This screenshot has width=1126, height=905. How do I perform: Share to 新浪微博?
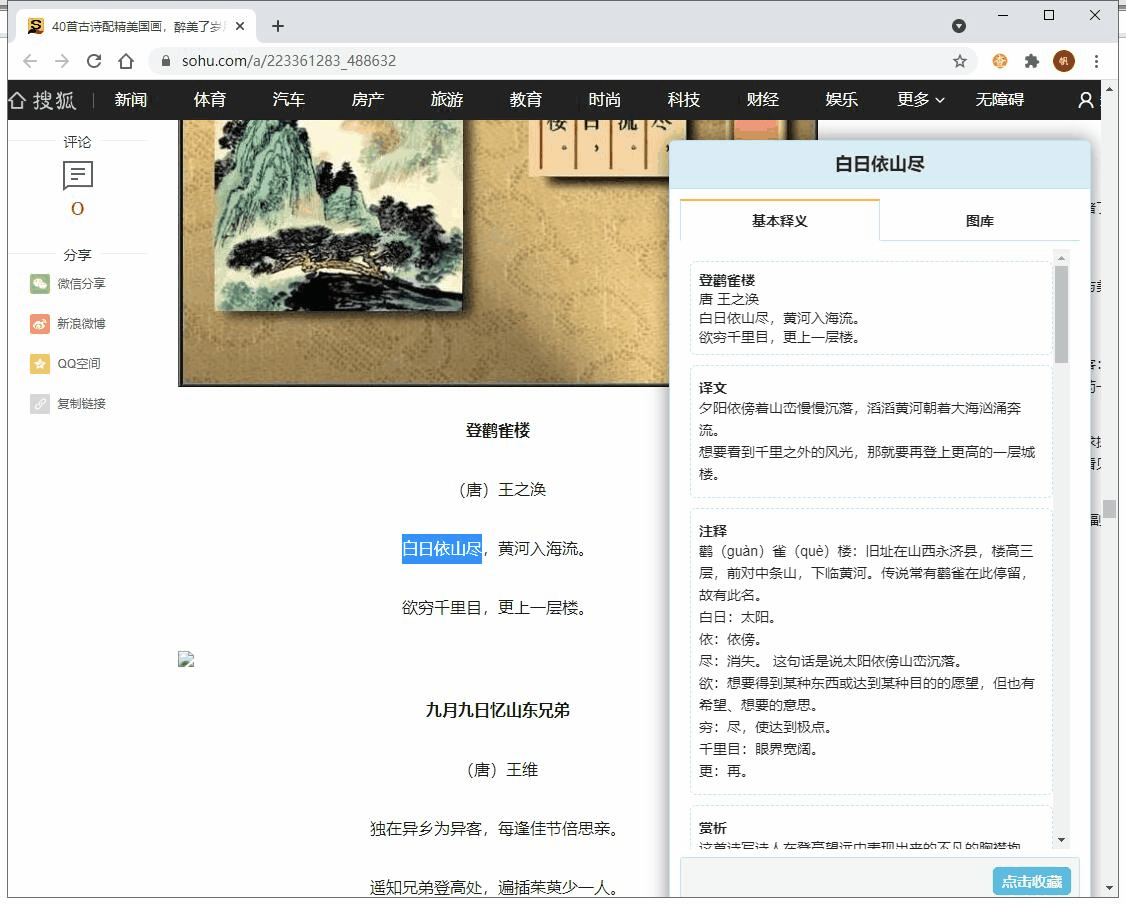68,324
